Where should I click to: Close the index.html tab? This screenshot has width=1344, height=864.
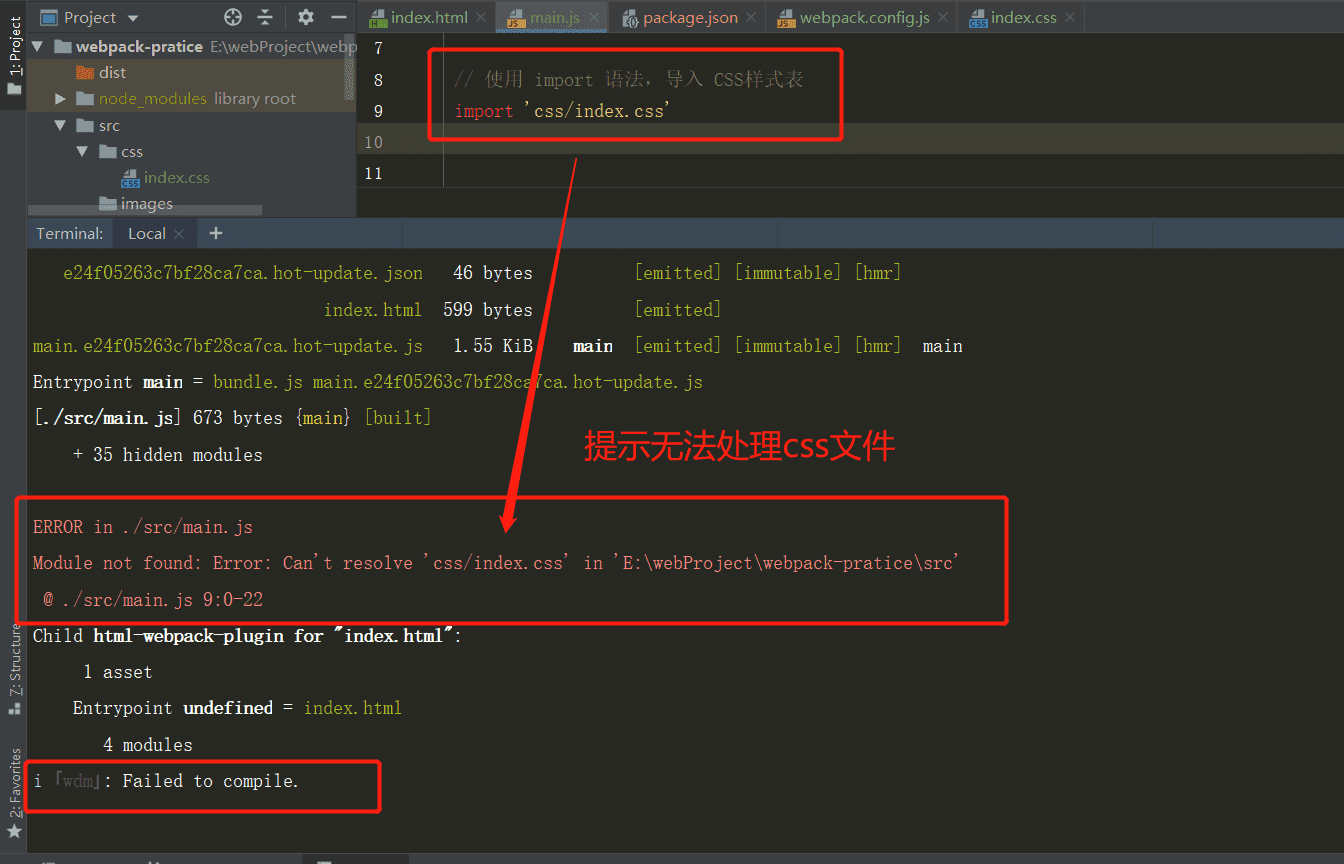tap(482, 18)
